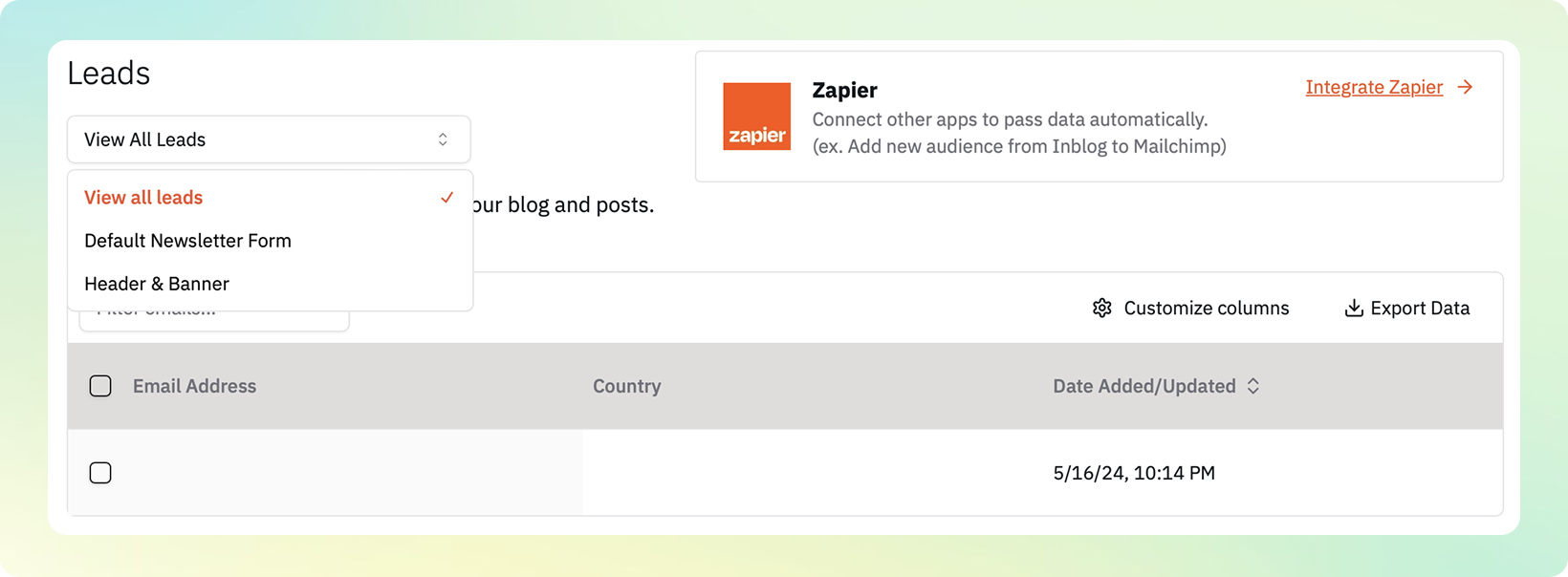1568x577 pixels.
Task: Sort by the Date Added/Updated column header
Action: tap(1143, 386)
